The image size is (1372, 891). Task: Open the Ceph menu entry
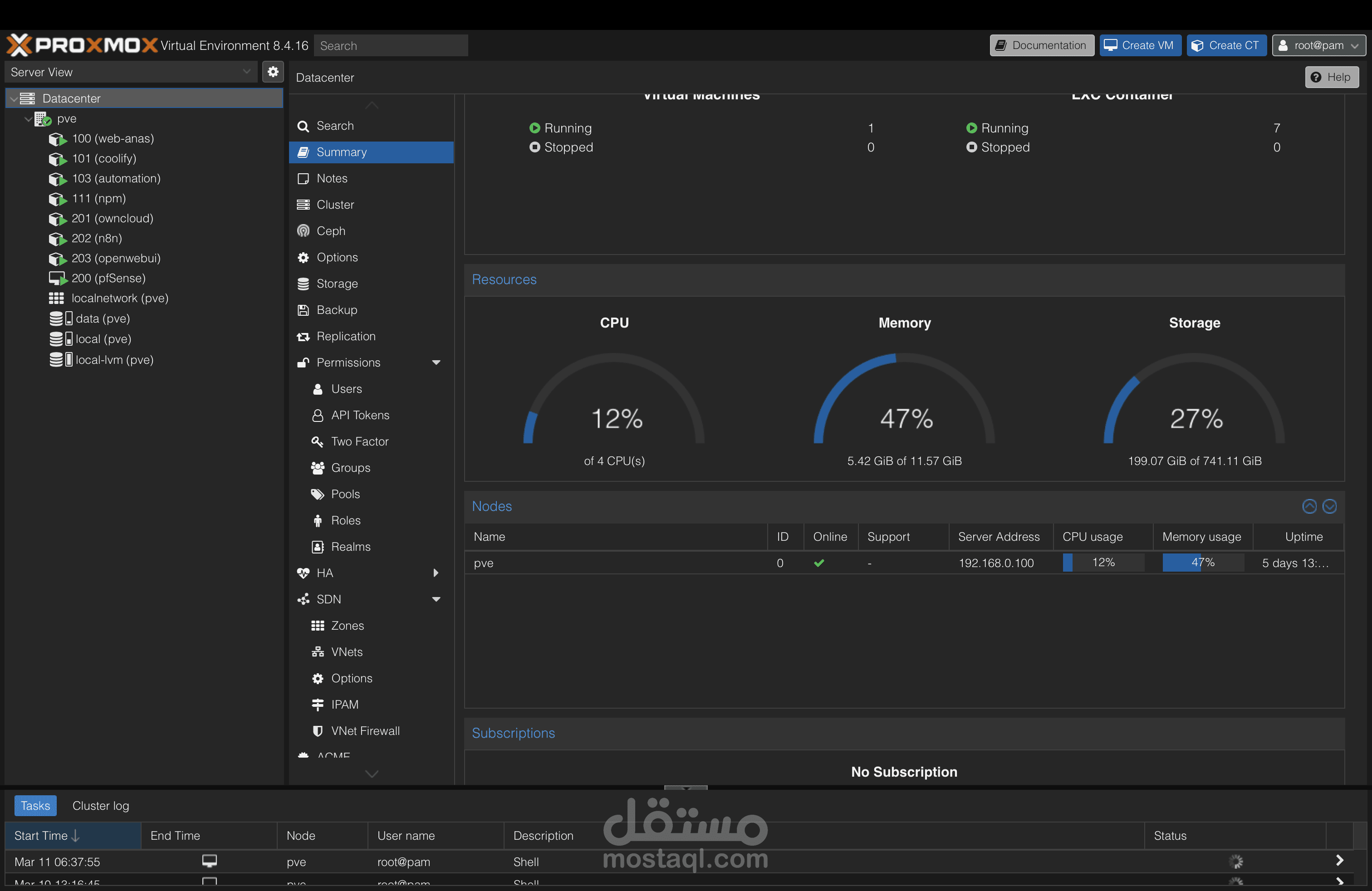[331, 231]
